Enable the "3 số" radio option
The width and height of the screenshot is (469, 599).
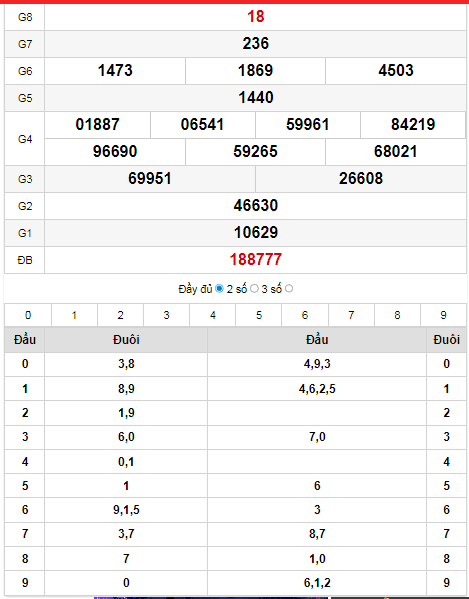(x=289, y=289)
